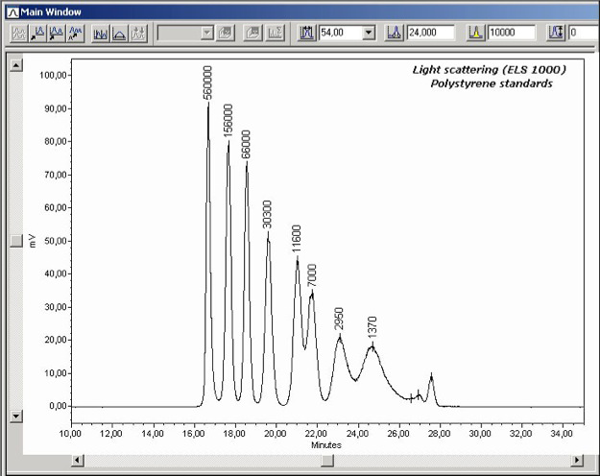Click the horizontal scrollbar thumb below the Minutes axis
The width and height of the screenshot is (600, 476).
[x=327, y=460]
